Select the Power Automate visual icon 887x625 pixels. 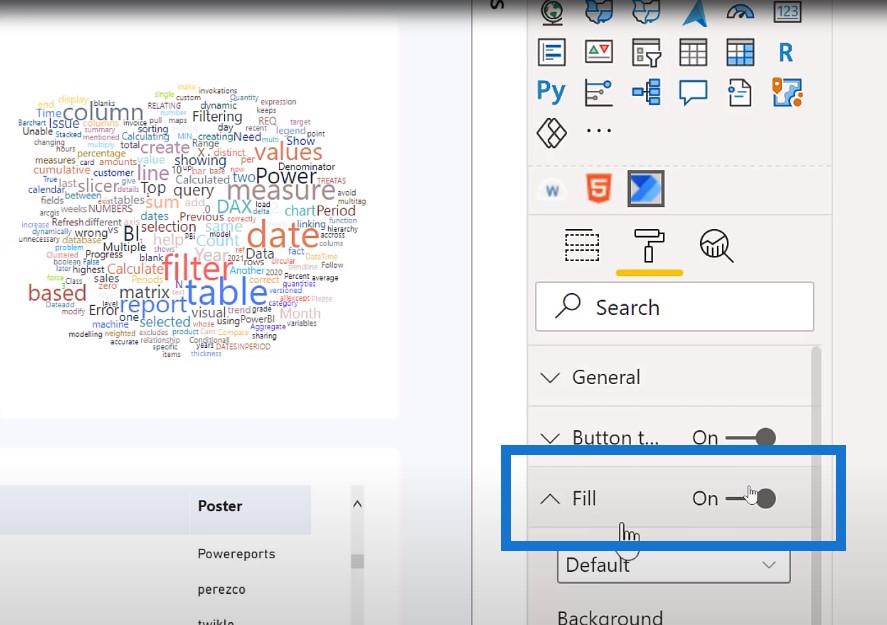click(646, 188)
